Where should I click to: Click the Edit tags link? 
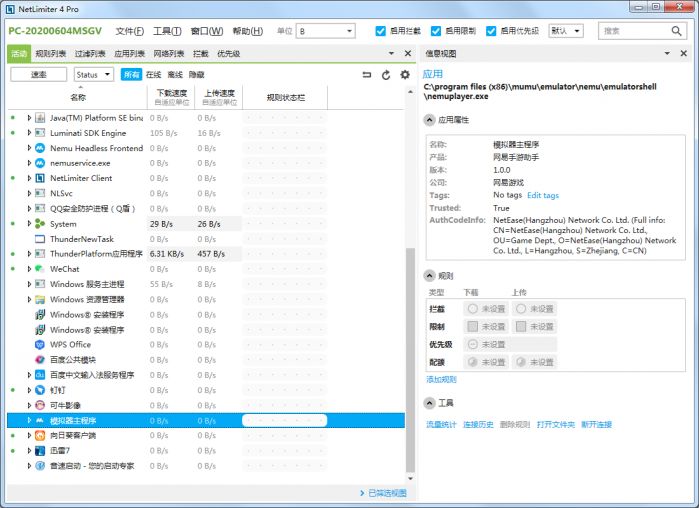click(543, 195)
